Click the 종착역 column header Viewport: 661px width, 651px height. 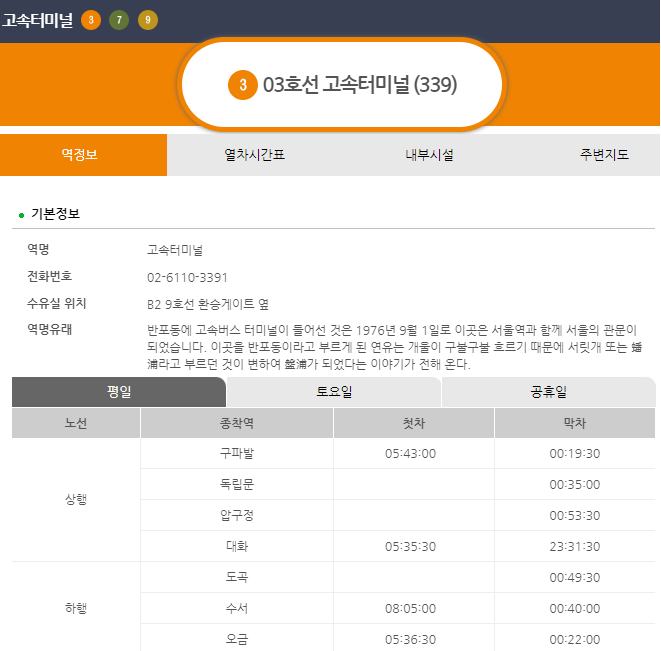click(x=237, y=423)
